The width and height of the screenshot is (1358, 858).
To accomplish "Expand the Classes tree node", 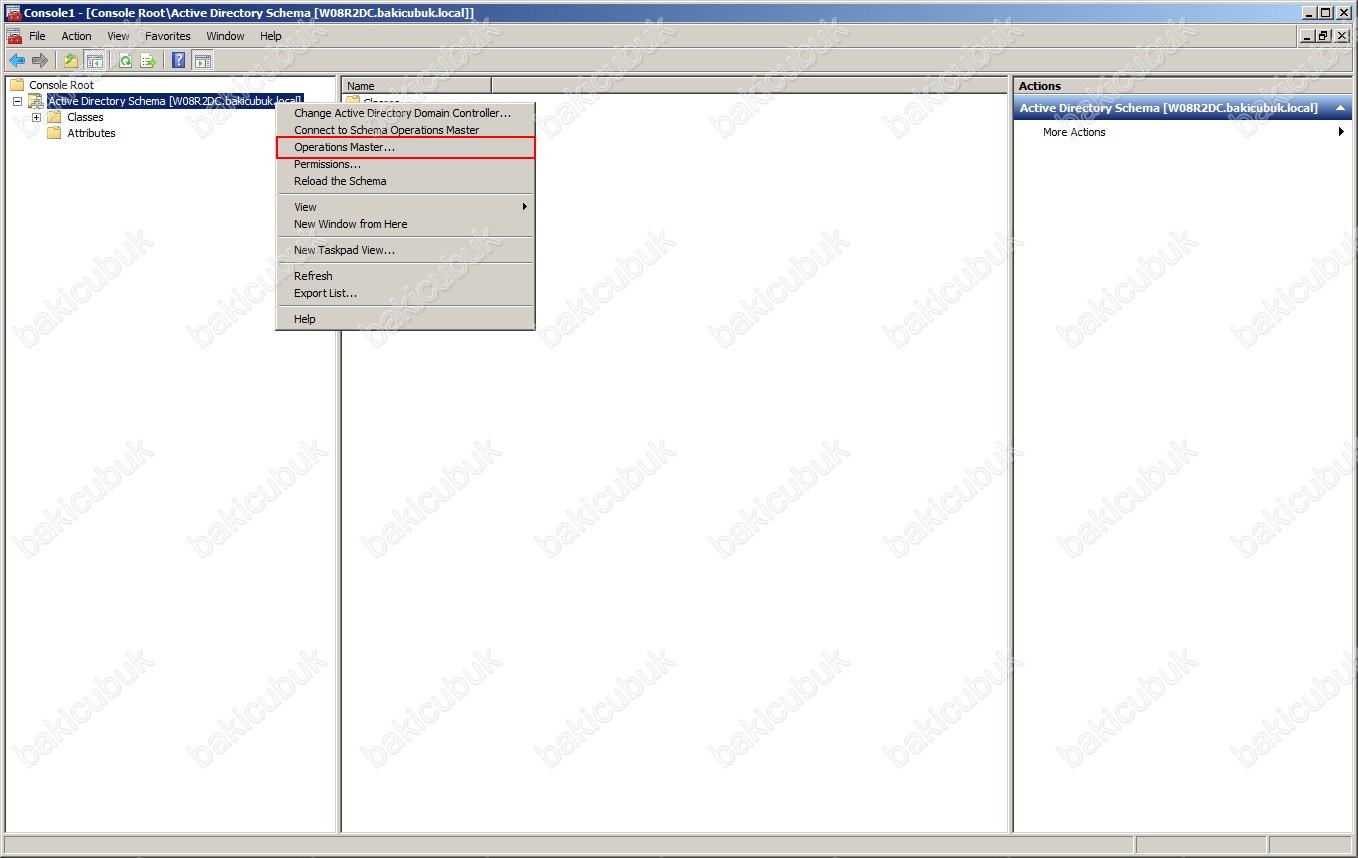I will tap(36, 117).
